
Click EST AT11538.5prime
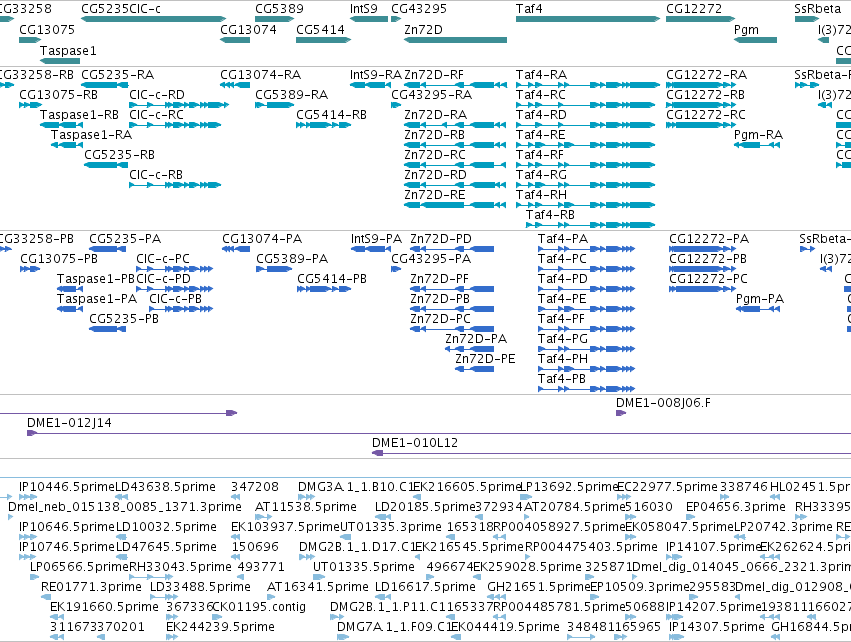(x=263, y=517)
